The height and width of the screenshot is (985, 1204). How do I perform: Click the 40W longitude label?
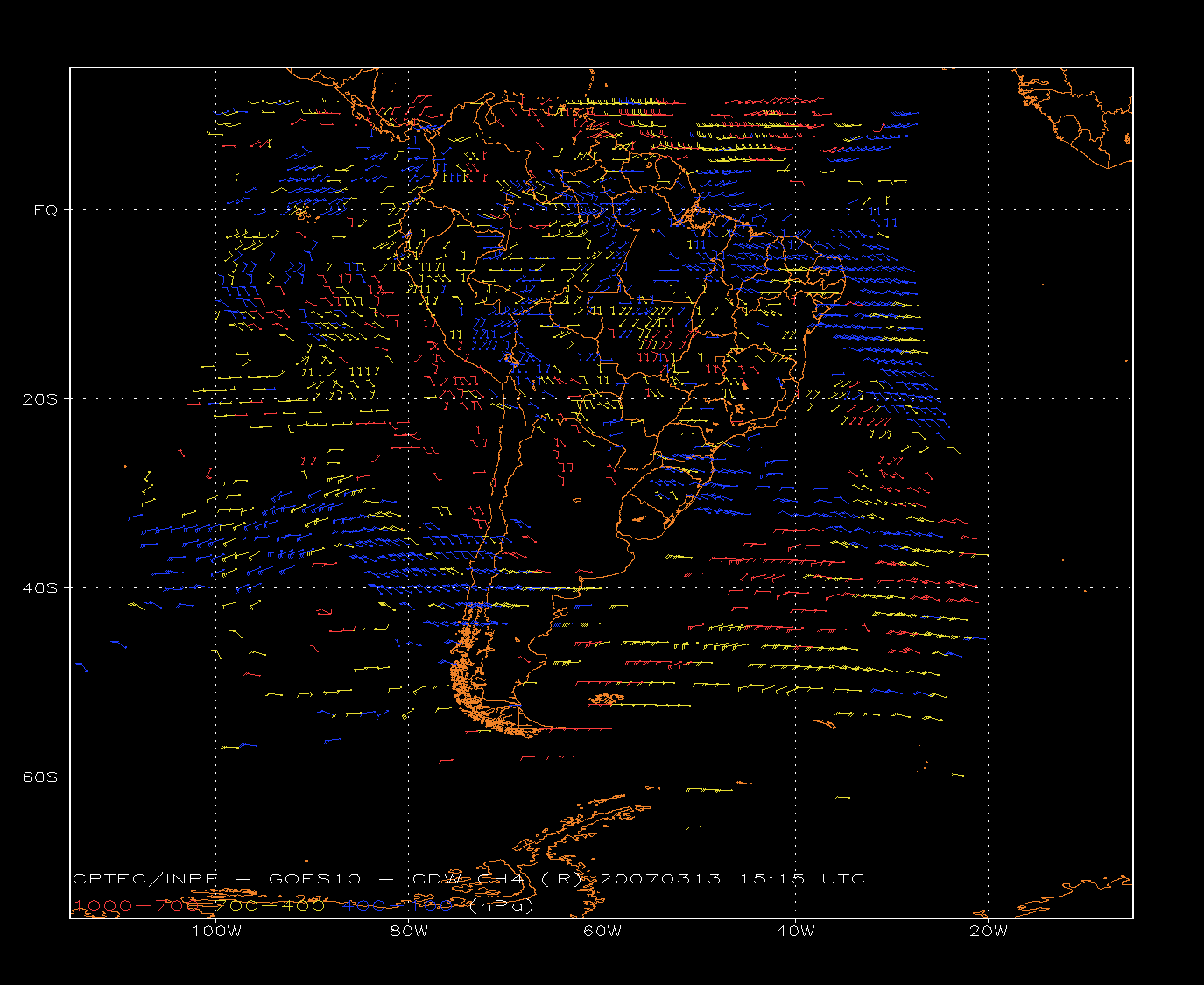796,932
